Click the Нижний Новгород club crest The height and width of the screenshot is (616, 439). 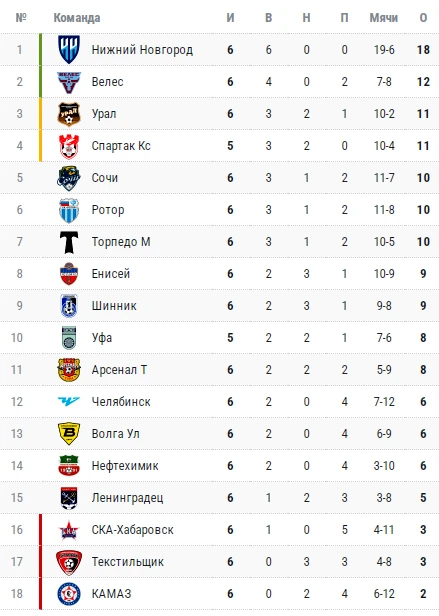[69, 50]
